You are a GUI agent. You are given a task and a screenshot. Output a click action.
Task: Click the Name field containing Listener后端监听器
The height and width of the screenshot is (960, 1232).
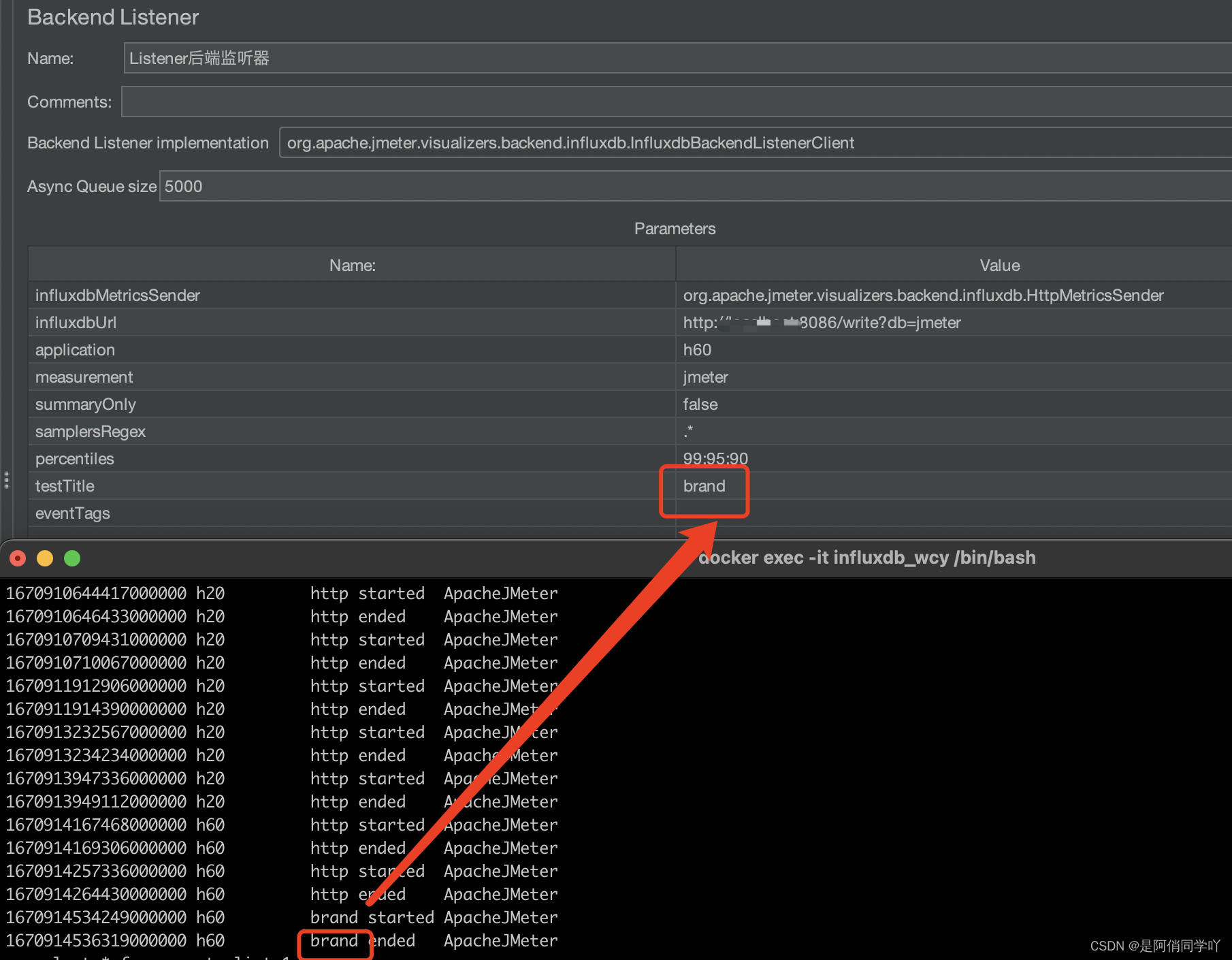click(x=677, y=58)
